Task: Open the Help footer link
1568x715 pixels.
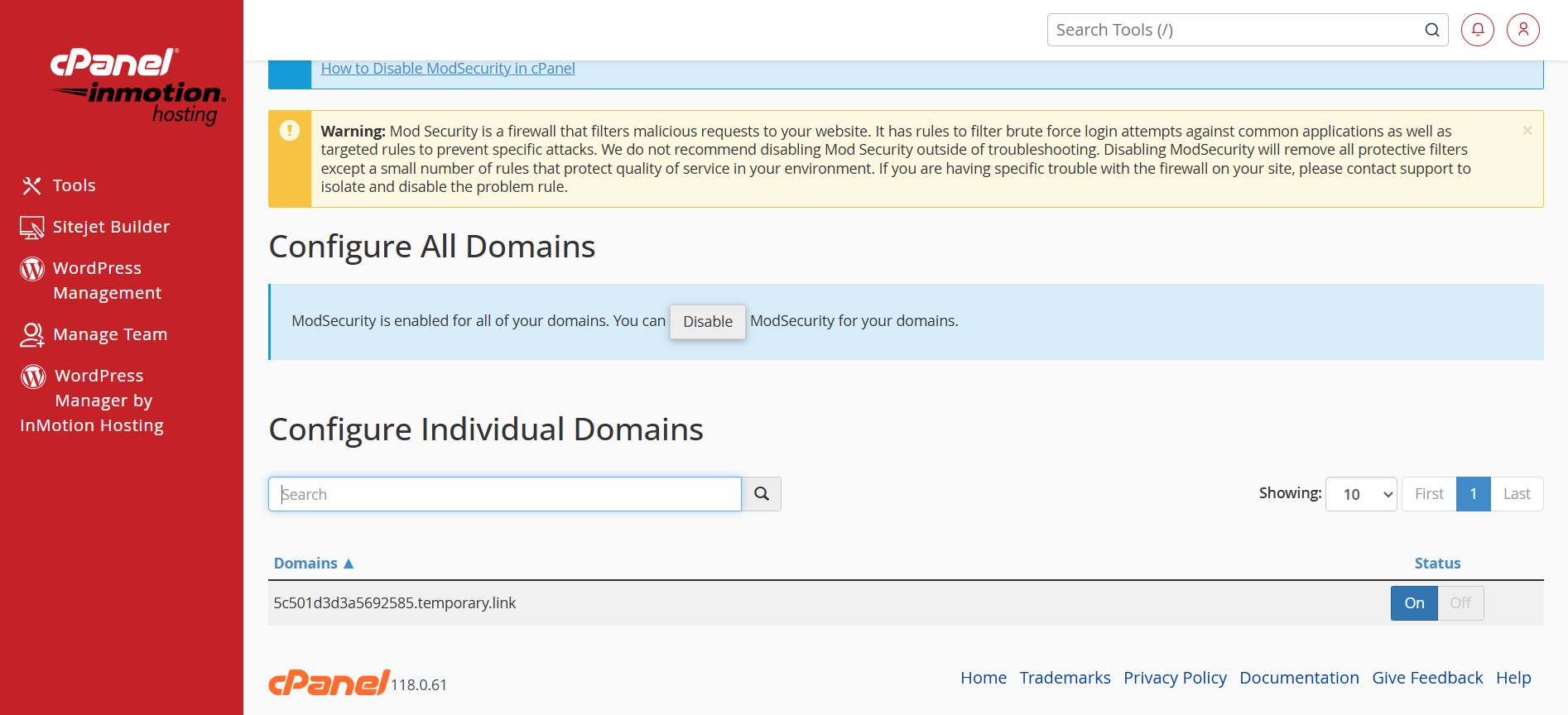Action: coord(1513,678)
